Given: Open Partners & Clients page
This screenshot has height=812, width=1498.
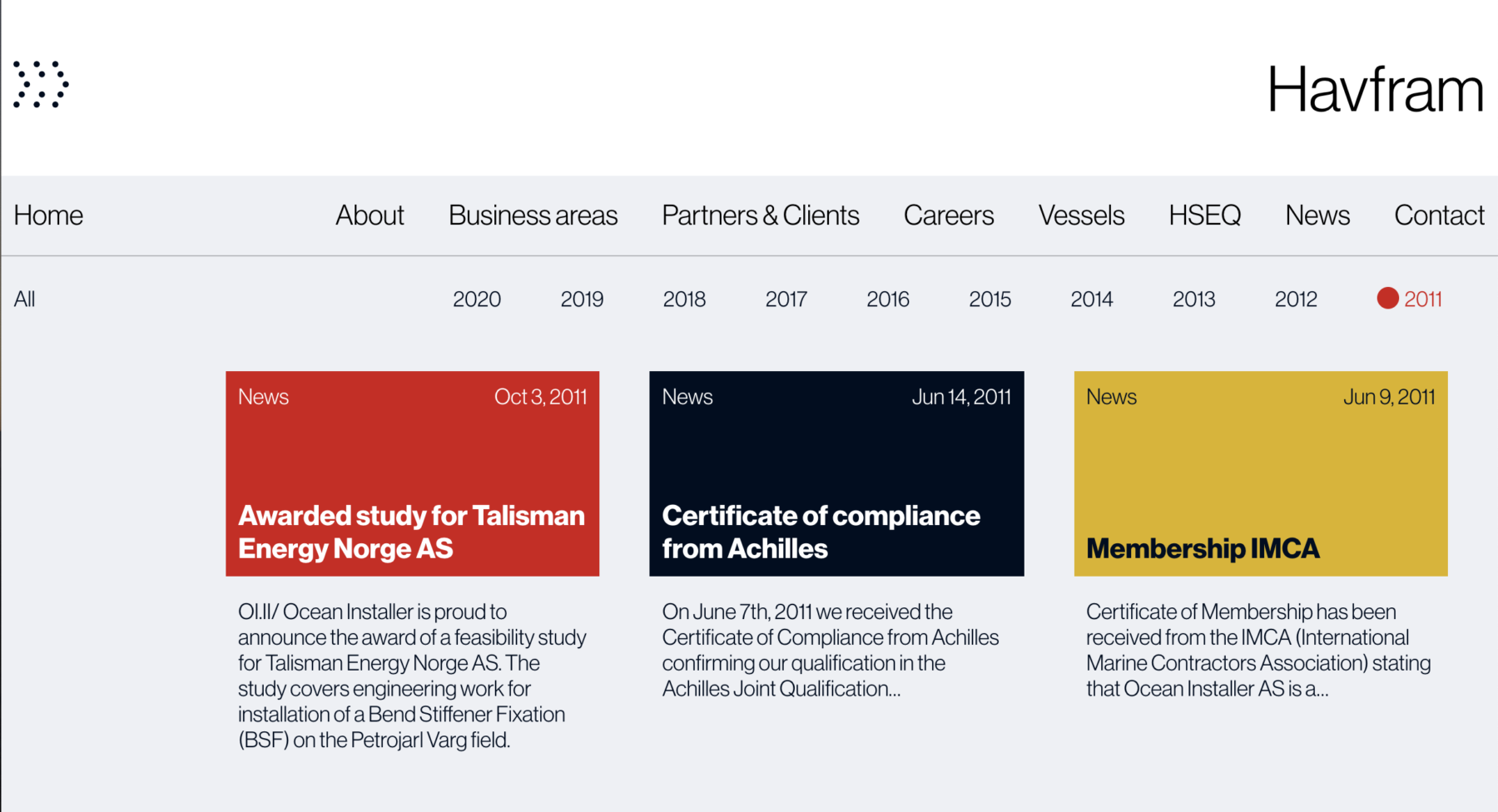Looking at the screenshot, I should [x=761, y=215].
